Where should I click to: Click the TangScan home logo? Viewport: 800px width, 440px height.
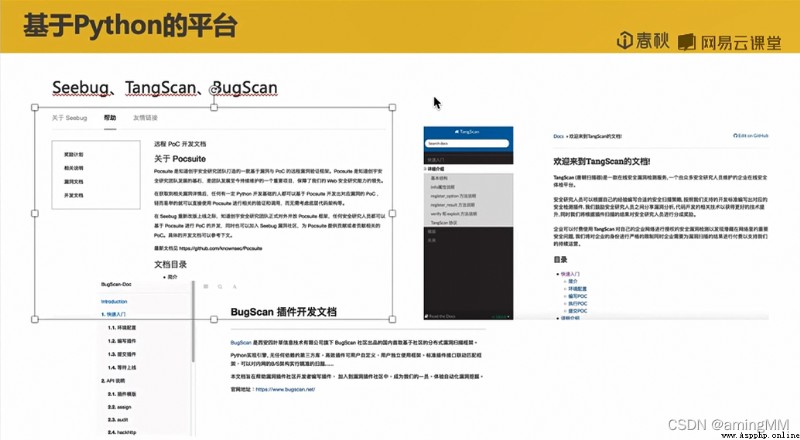point(466,132)
